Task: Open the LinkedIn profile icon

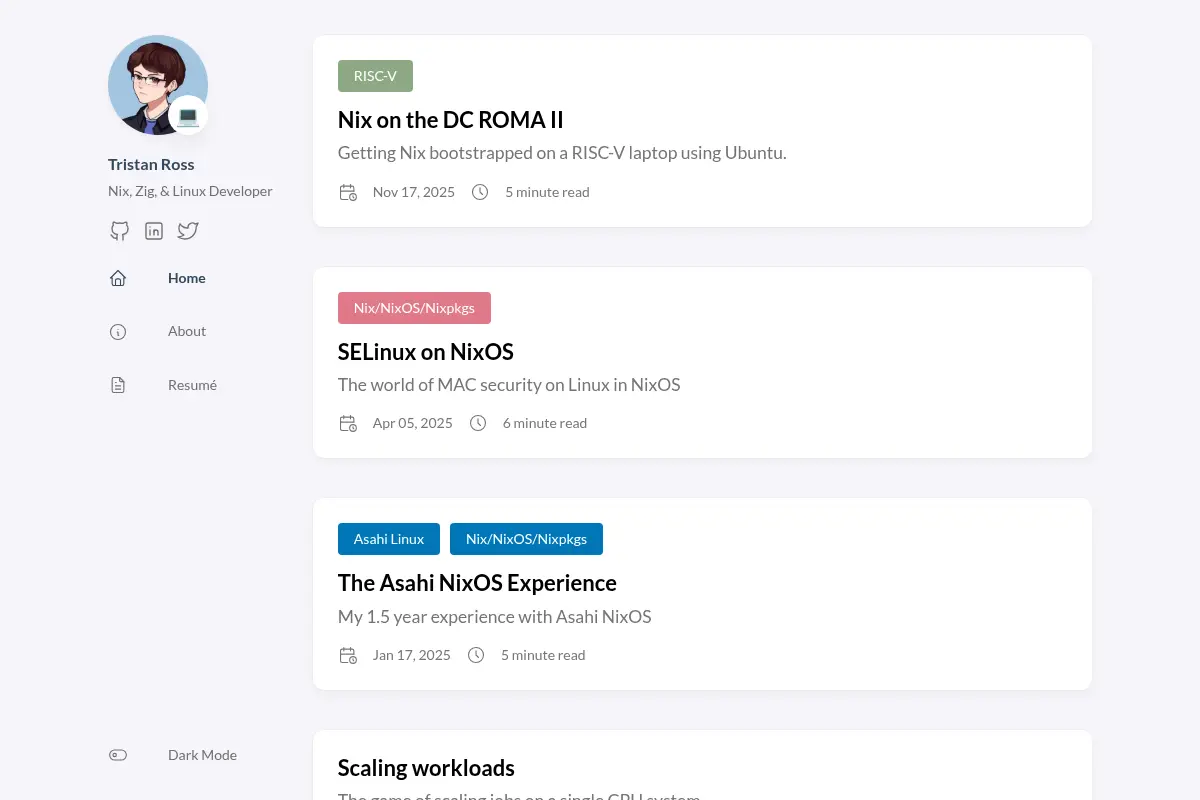Action: coord(154,231)
